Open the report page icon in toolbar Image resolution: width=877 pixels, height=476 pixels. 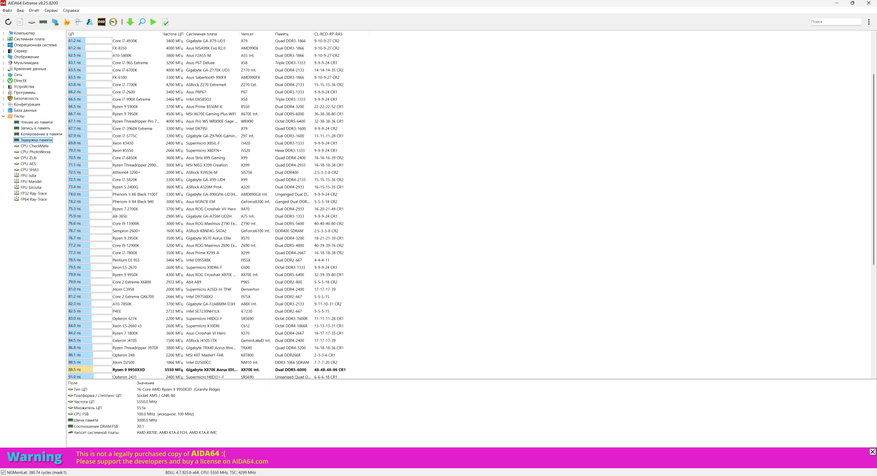(20, 22)
